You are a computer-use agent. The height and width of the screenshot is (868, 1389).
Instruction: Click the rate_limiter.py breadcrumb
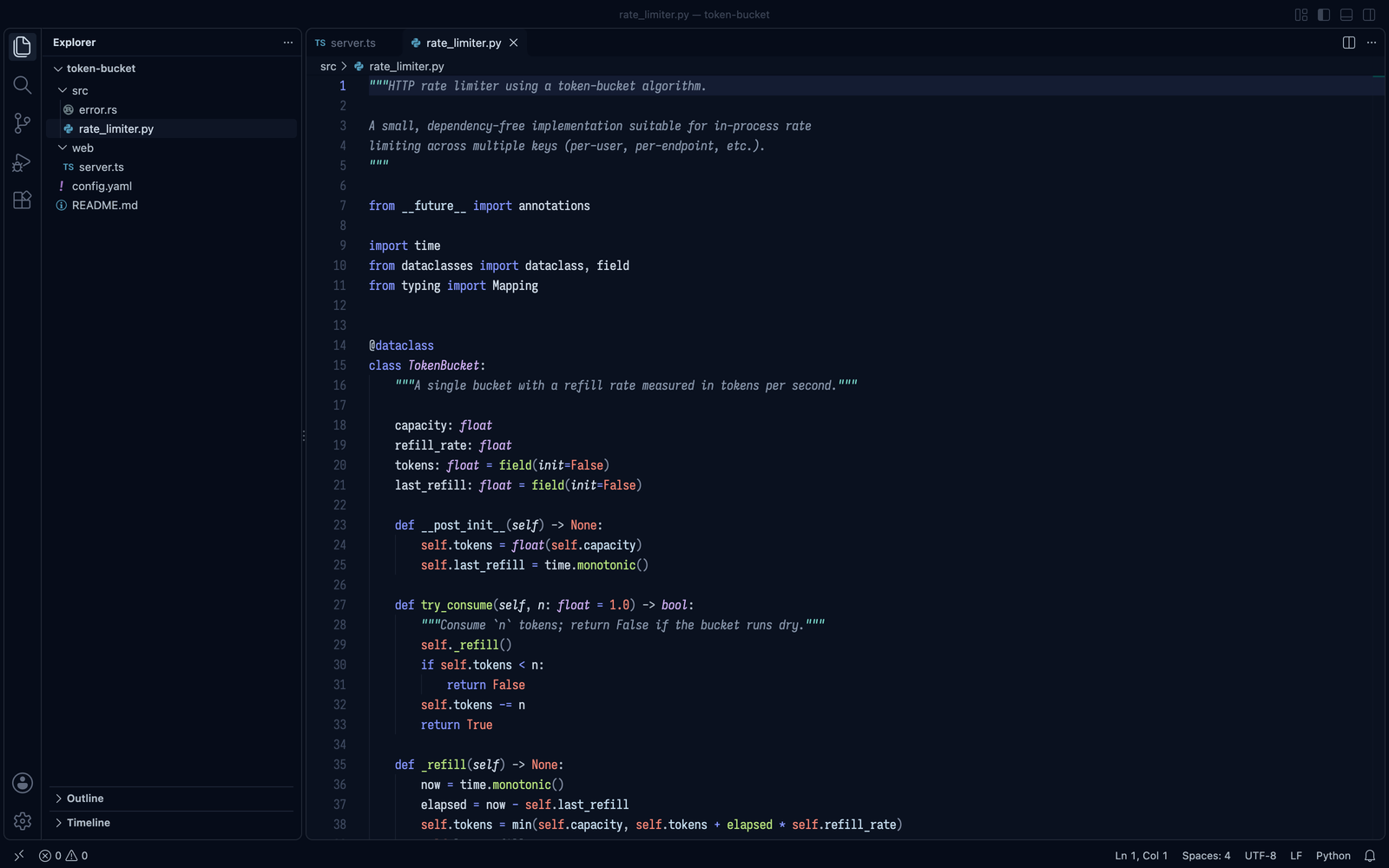(406, 67)
